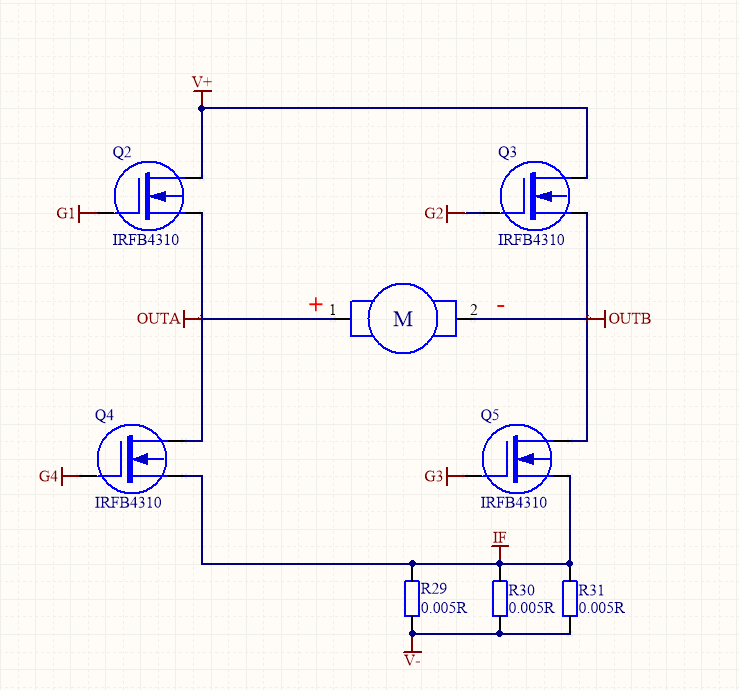Select the OUTA port label

click(x=158, y=319)
